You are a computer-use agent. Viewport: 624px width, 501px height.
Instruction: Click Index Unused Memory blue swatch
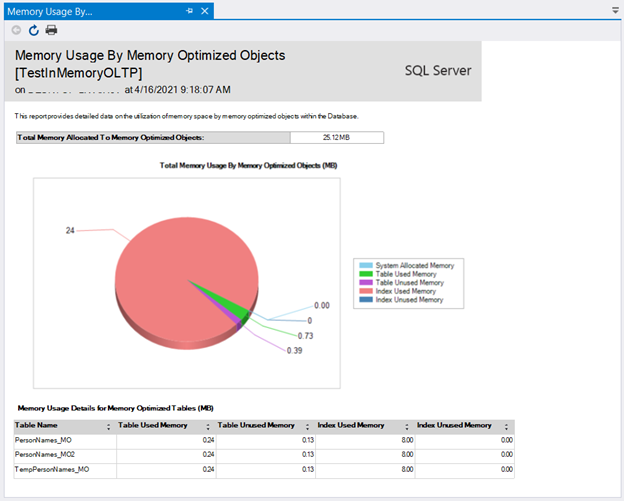tap(366, 300)
